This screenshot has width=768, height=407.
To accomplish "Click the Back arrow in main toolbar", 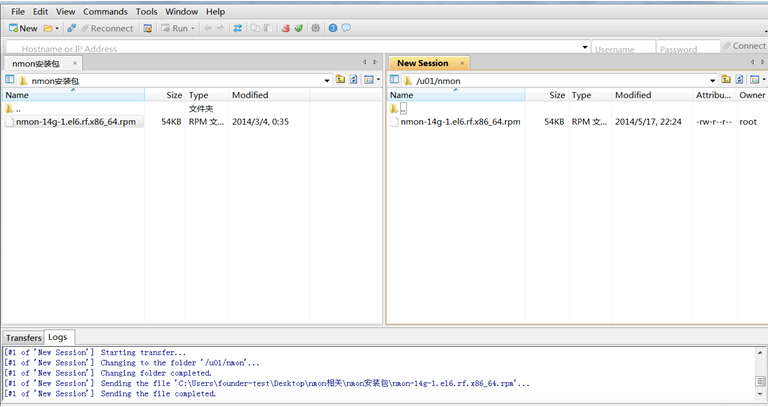I will click(x=208, y=28).
